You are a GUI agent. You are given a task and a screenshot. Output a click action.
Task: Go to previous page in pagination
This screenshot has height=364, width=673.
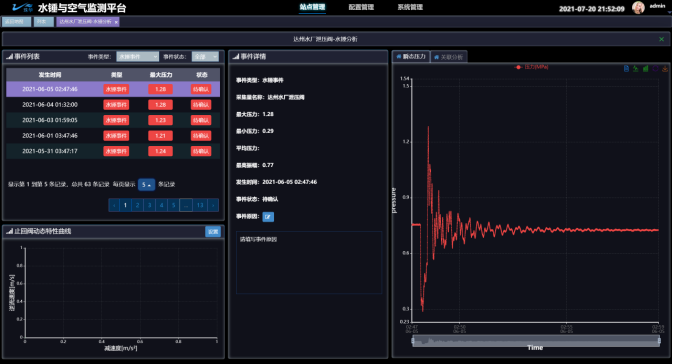pyautogui.click(x=114, y=205)
